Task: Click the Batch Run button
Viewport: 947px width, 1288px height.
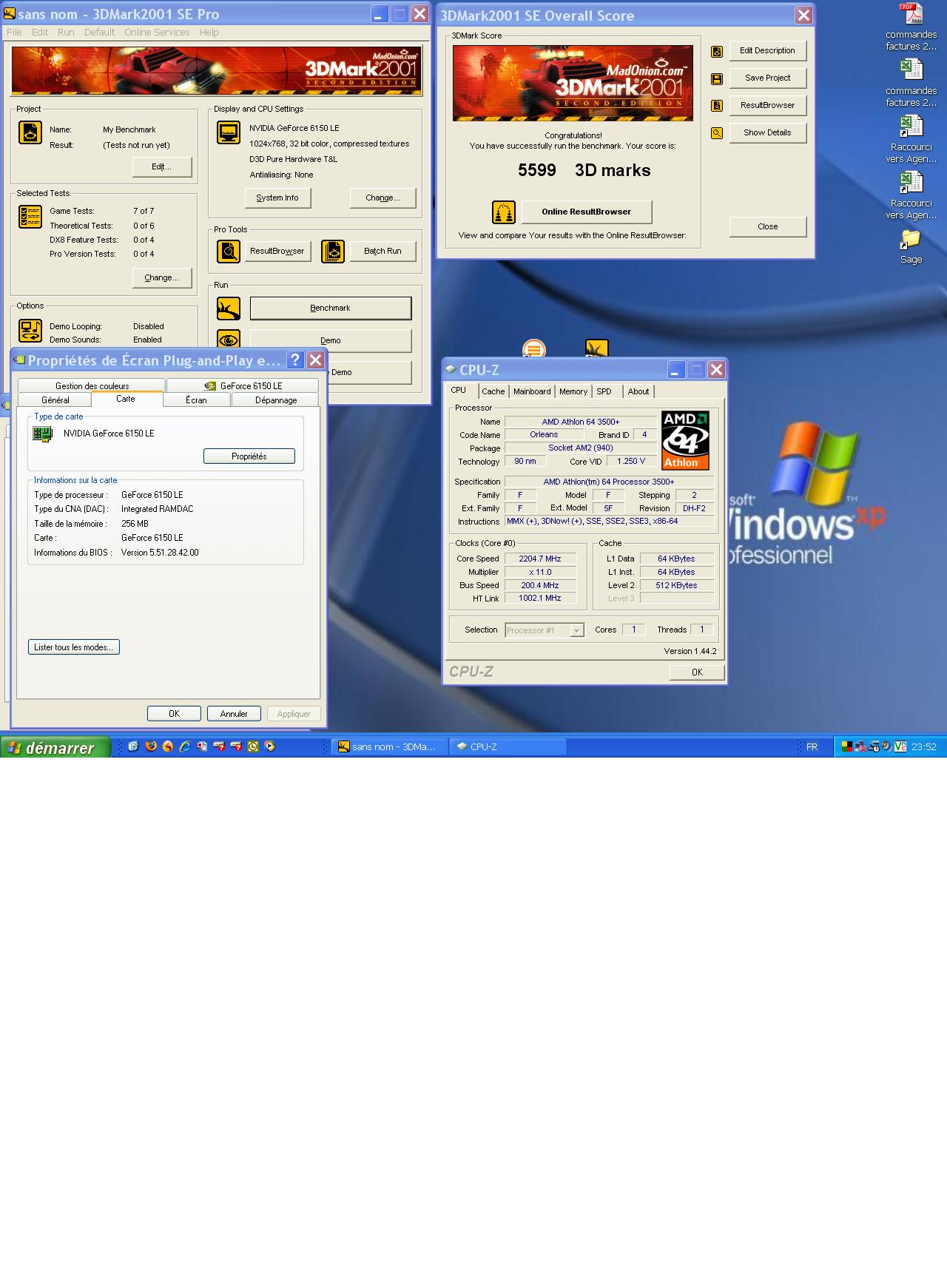Action: pos(382,252)
